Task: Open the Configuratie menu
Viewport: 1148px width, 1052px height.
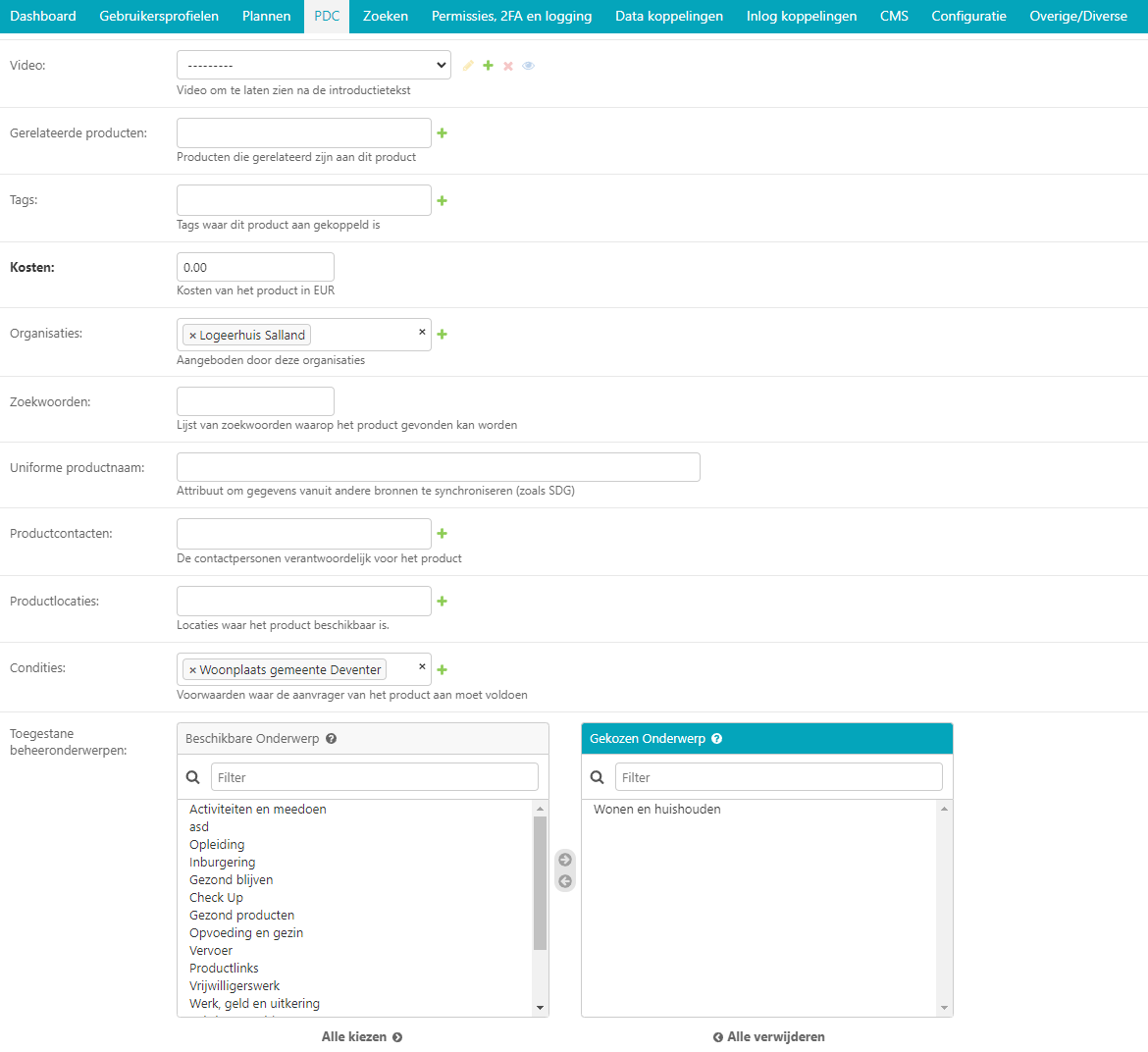Action: (967, 17)
